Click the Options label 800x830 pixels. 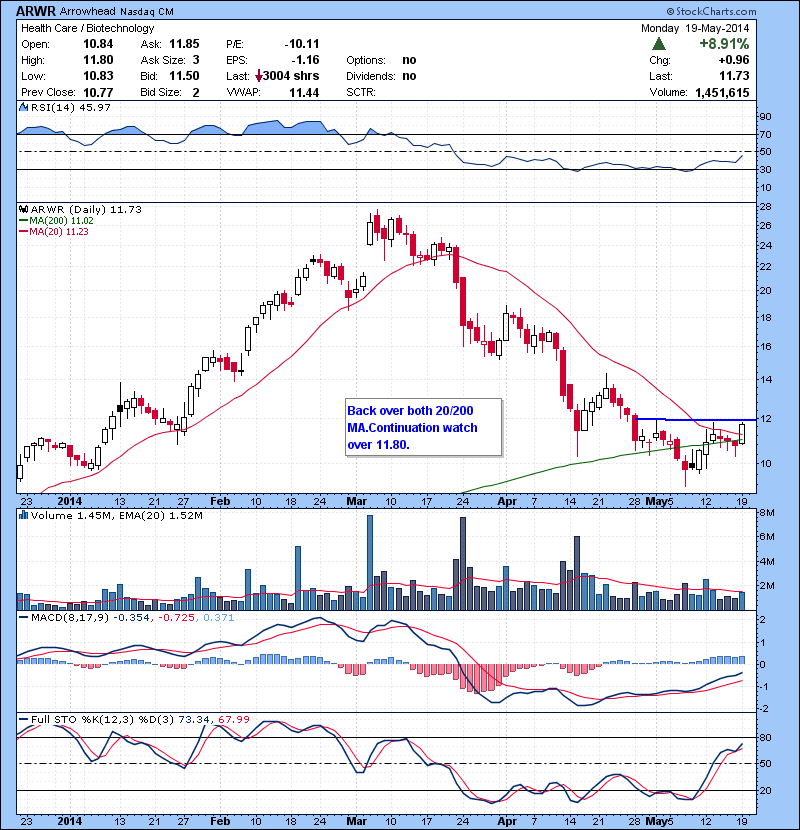(x=366, y=60)
